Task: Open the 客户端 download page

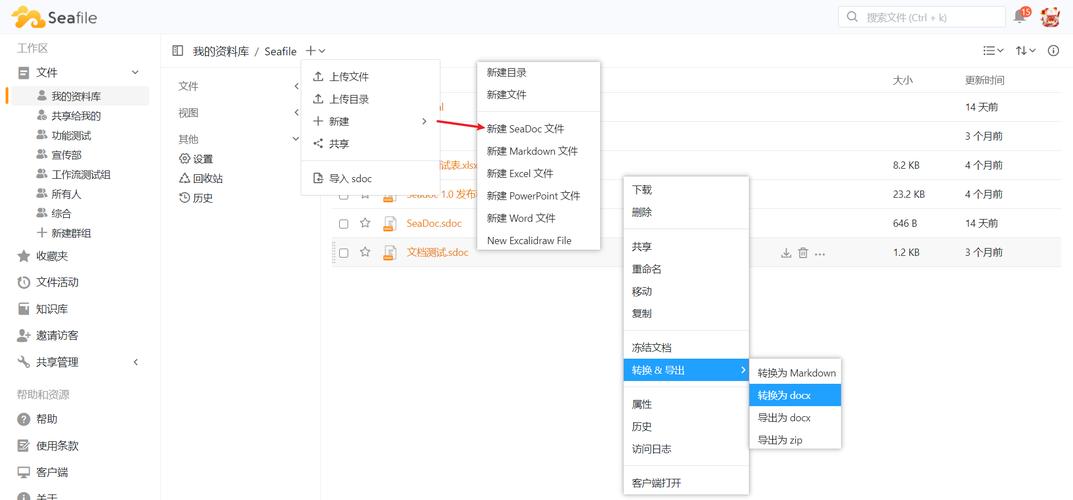Action: [52, 472]
